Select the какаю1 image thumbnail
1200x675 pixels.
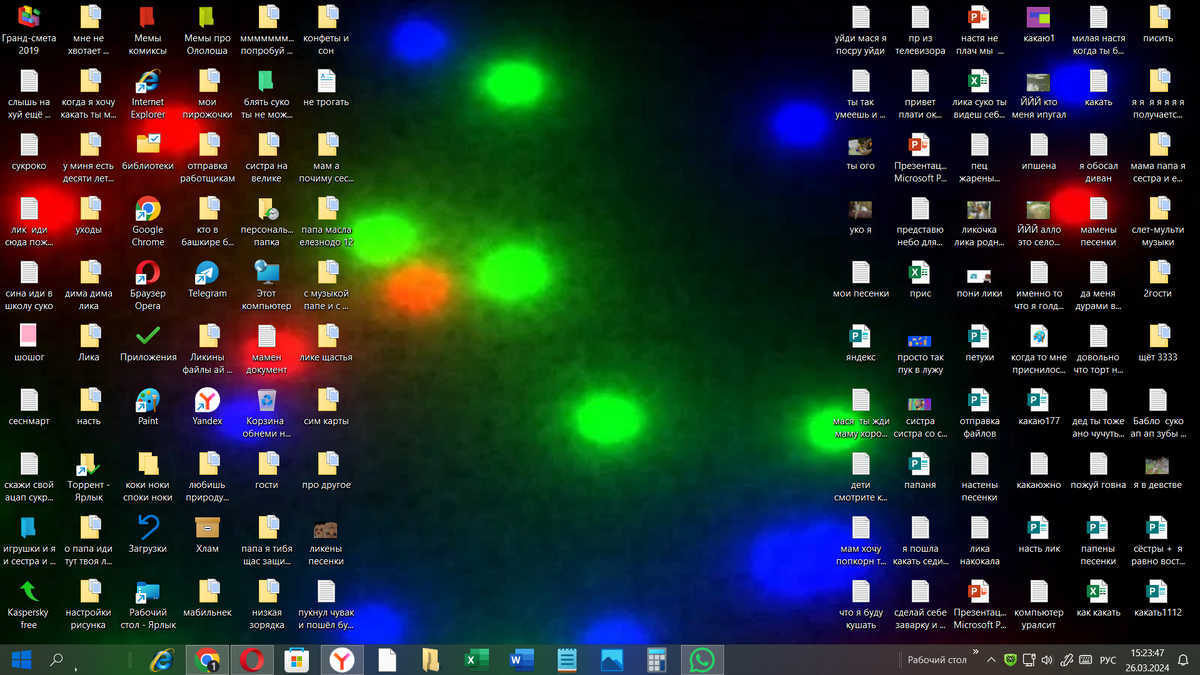point(1038,18)
